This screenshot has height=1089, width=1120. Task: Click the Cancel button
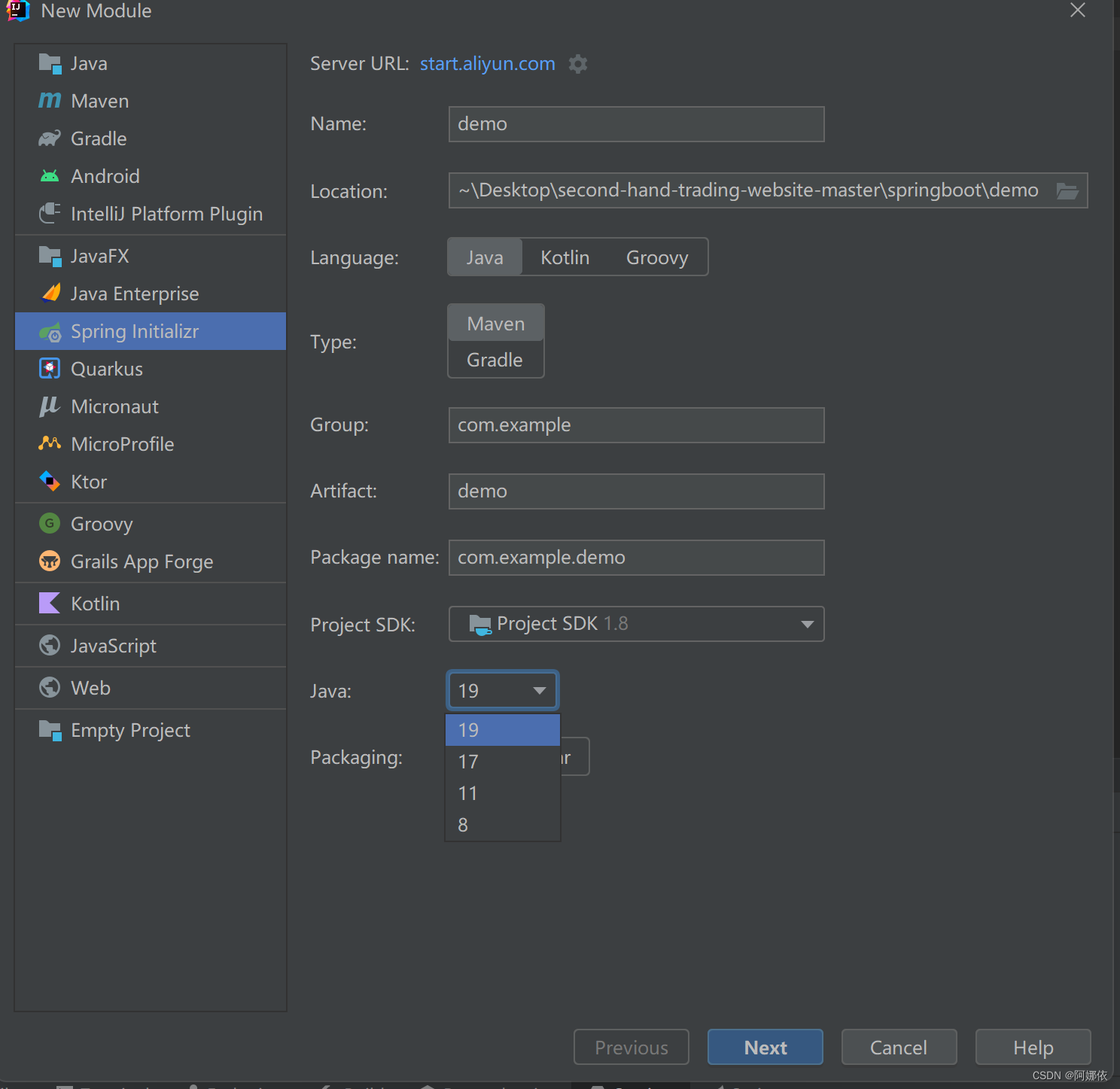pos(899,1047)
